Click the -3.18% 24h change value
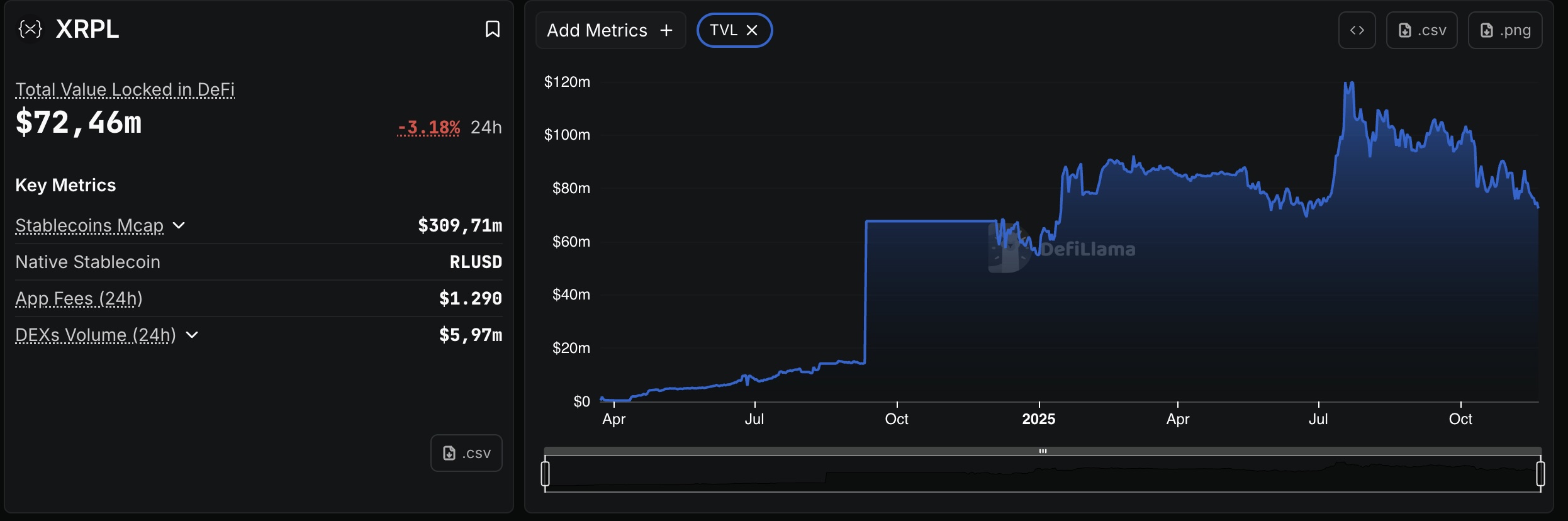 pyautogui.click(x=428, y=127)
